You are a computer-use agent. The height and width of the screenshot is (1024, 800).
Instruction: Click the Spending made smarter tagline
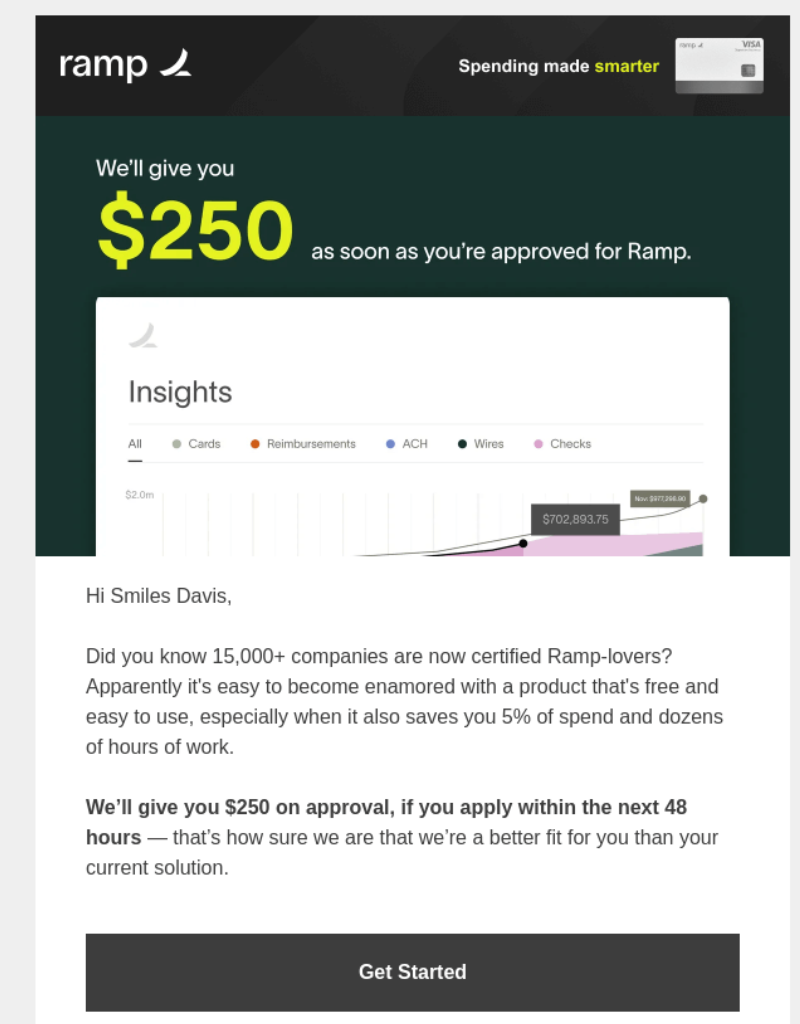coord(558,66)
